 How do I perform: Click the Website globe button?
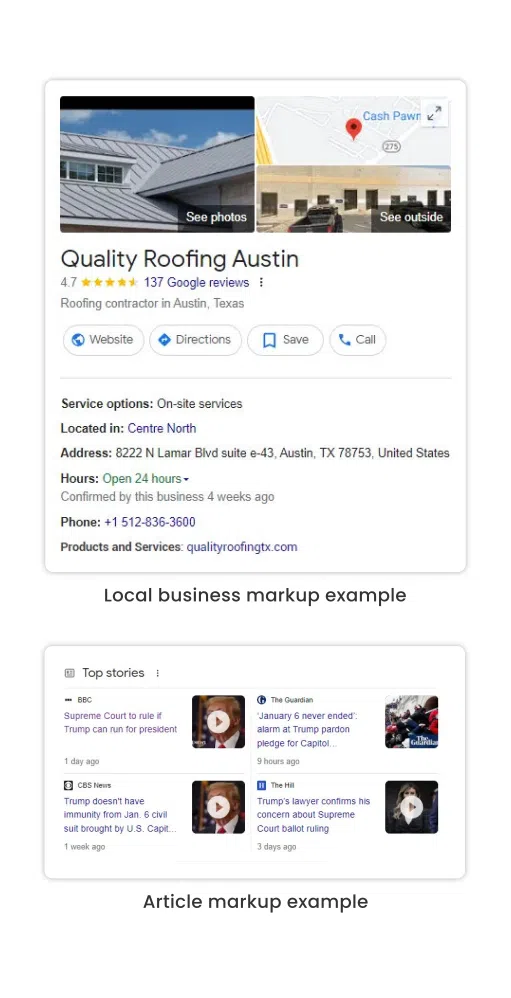(103, 340)
